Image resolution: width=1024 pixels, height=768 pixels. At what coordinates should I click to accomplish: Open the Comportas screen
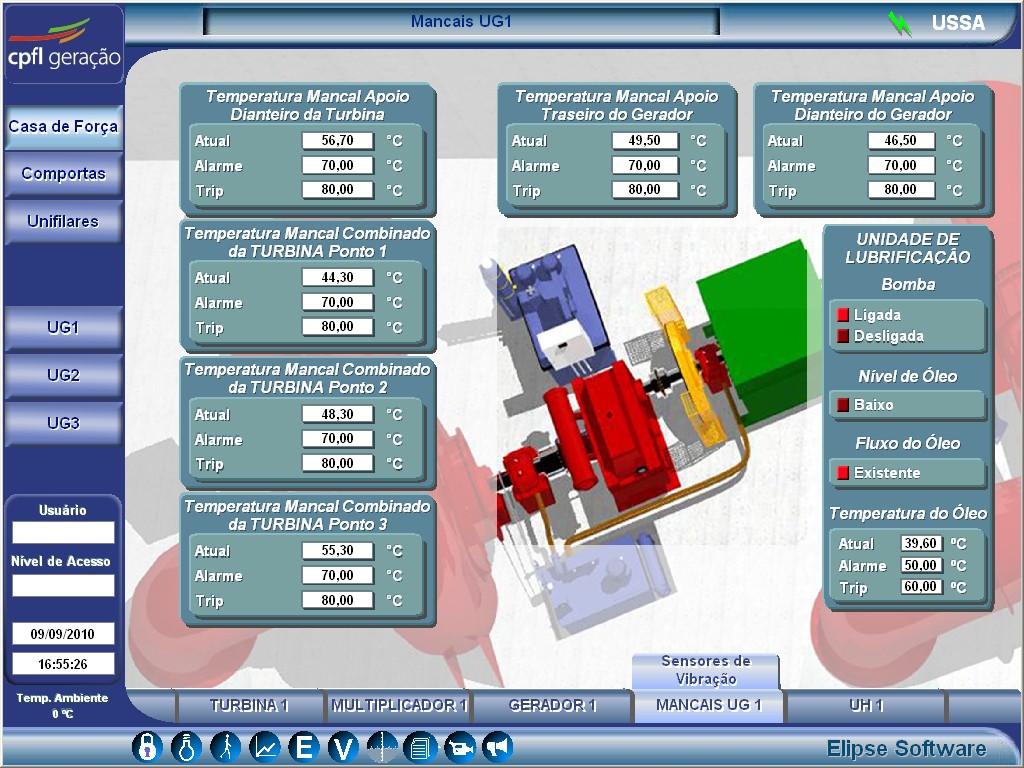(63, 174)
